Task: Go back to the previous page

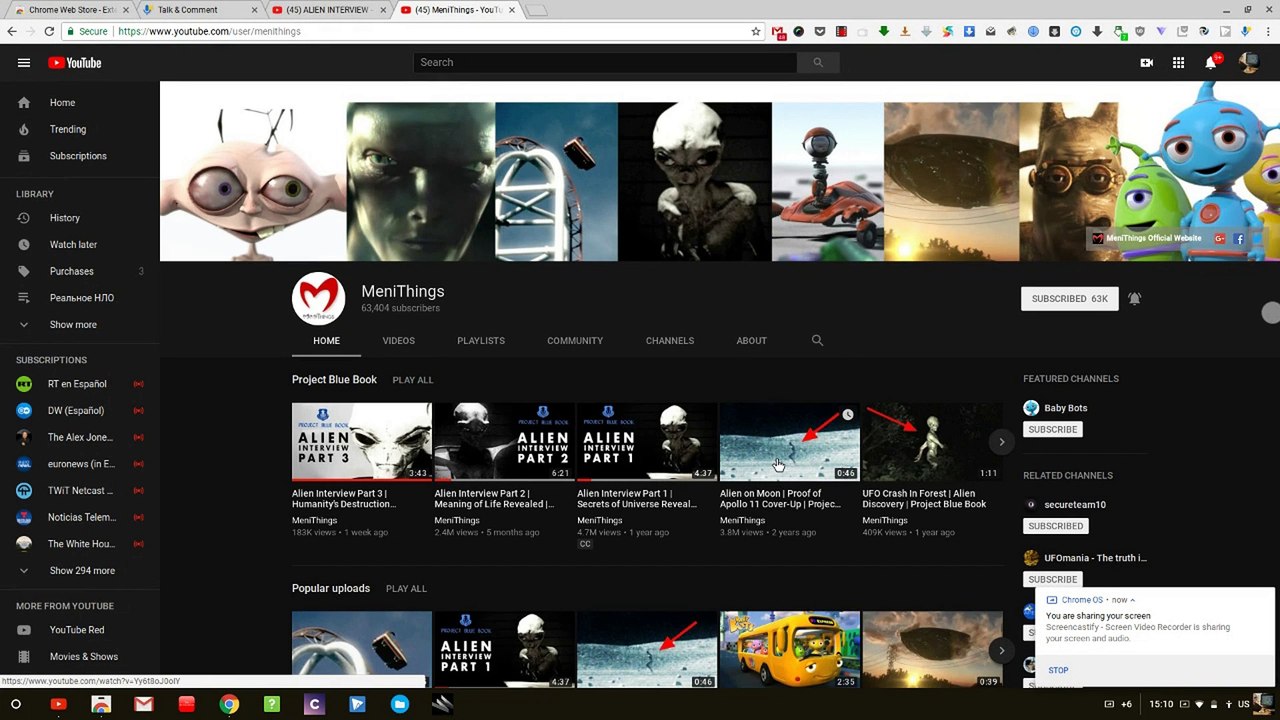Action: 12,32
